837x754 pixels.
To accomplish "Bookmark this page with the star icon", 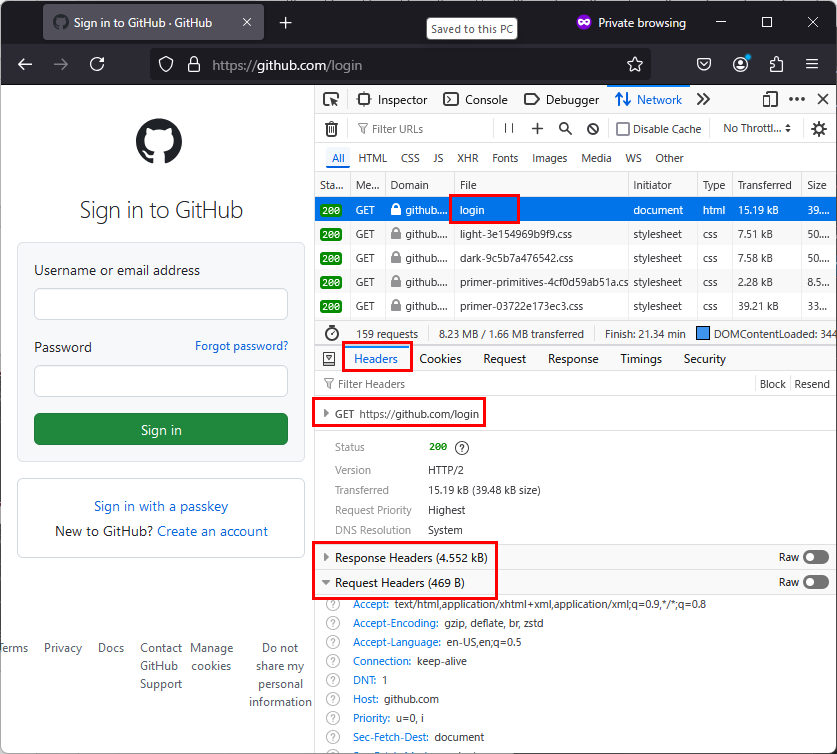I will [635, 65].
